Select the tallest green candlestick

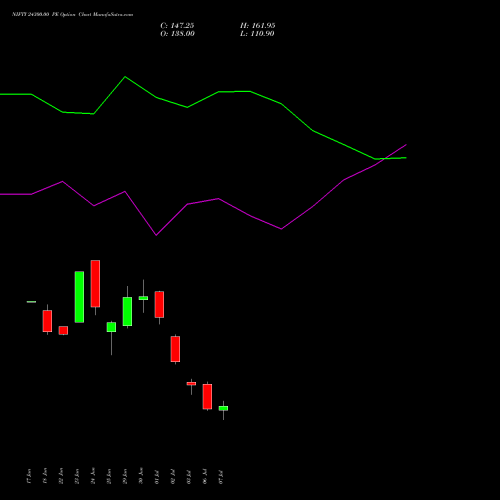click(x=79, y=297)
